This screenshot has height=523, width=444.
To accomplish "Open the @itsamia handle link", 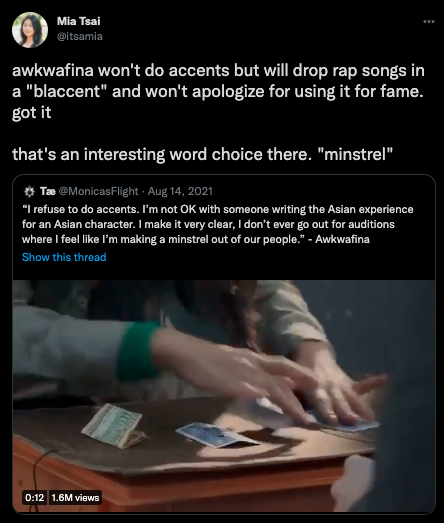I will click(80, 36).
